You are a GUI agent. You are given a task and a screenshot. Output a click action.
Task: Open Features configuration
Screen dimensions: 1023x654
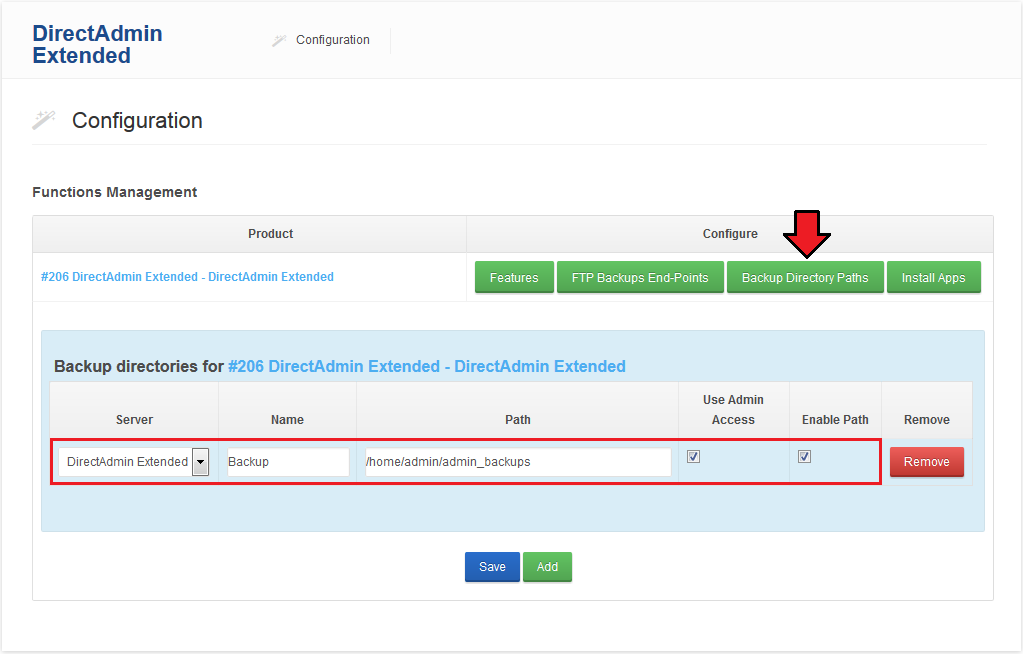click(x=514, y=277)
